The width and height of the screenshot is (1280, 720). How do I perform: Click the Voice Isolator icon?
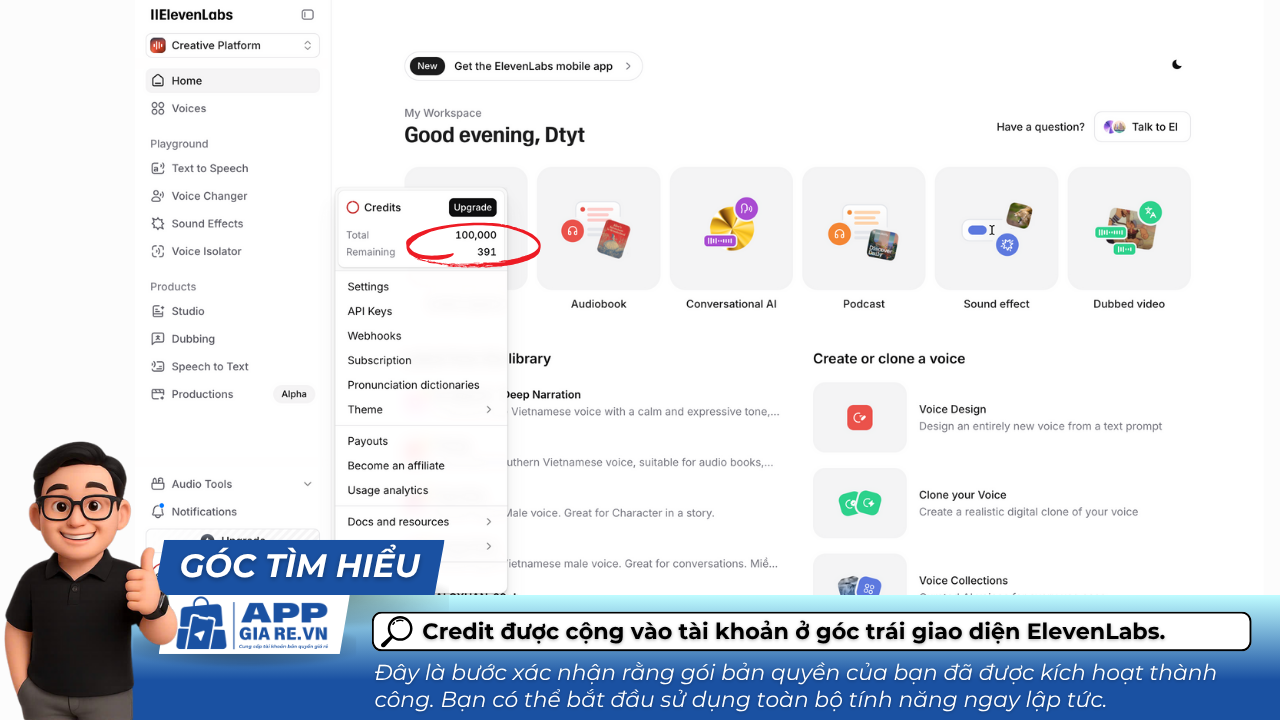tap(158, 251)
